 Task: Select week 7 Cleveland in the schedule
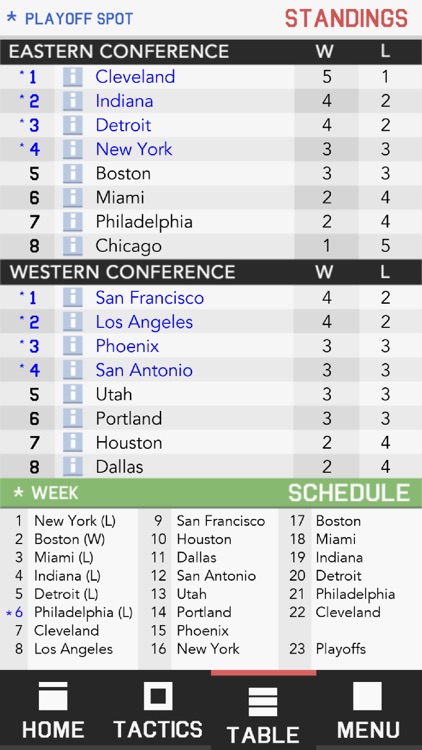tap(67, 630)
